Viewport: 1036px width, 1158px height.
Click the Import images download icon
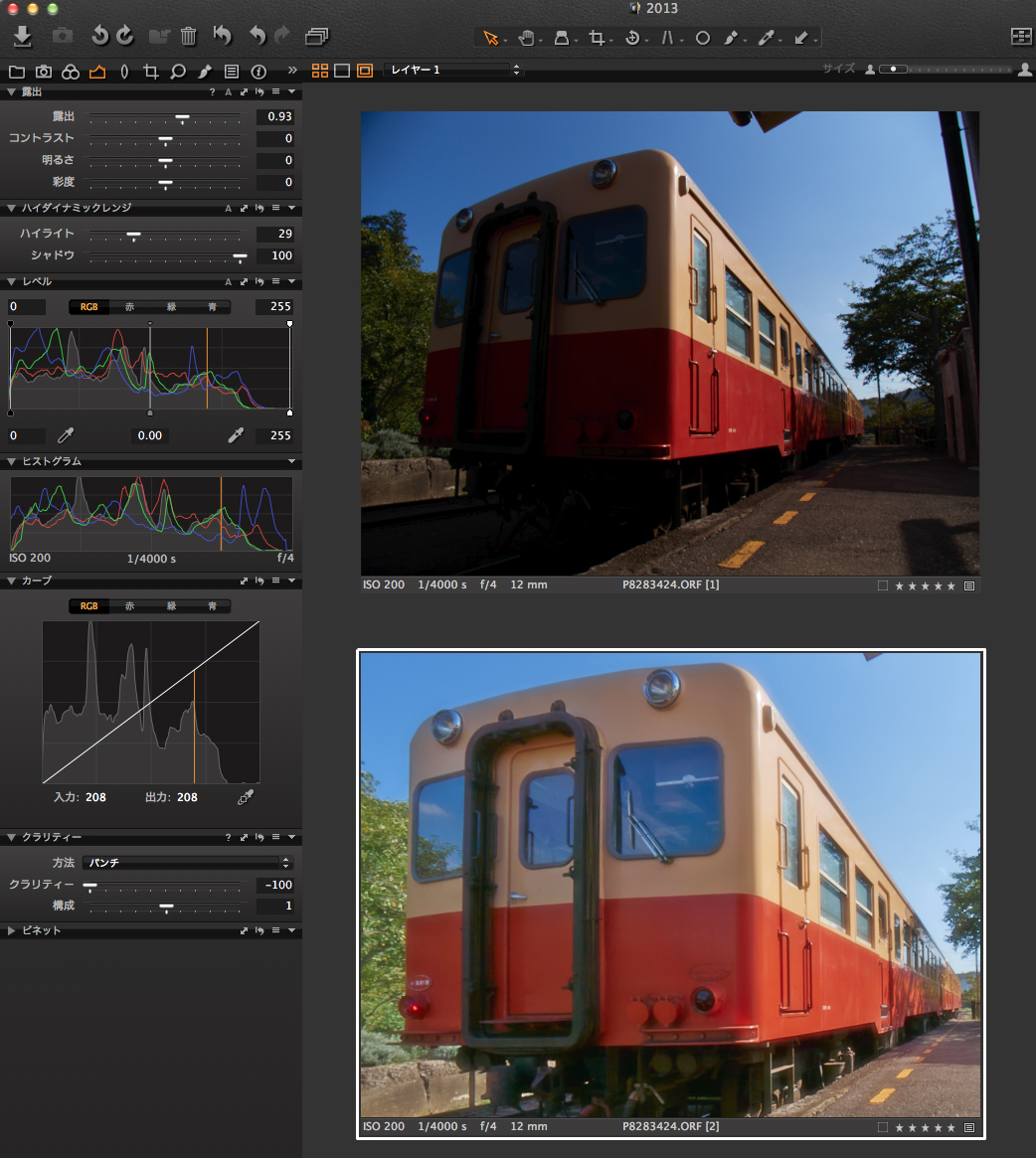click(23, 37)
